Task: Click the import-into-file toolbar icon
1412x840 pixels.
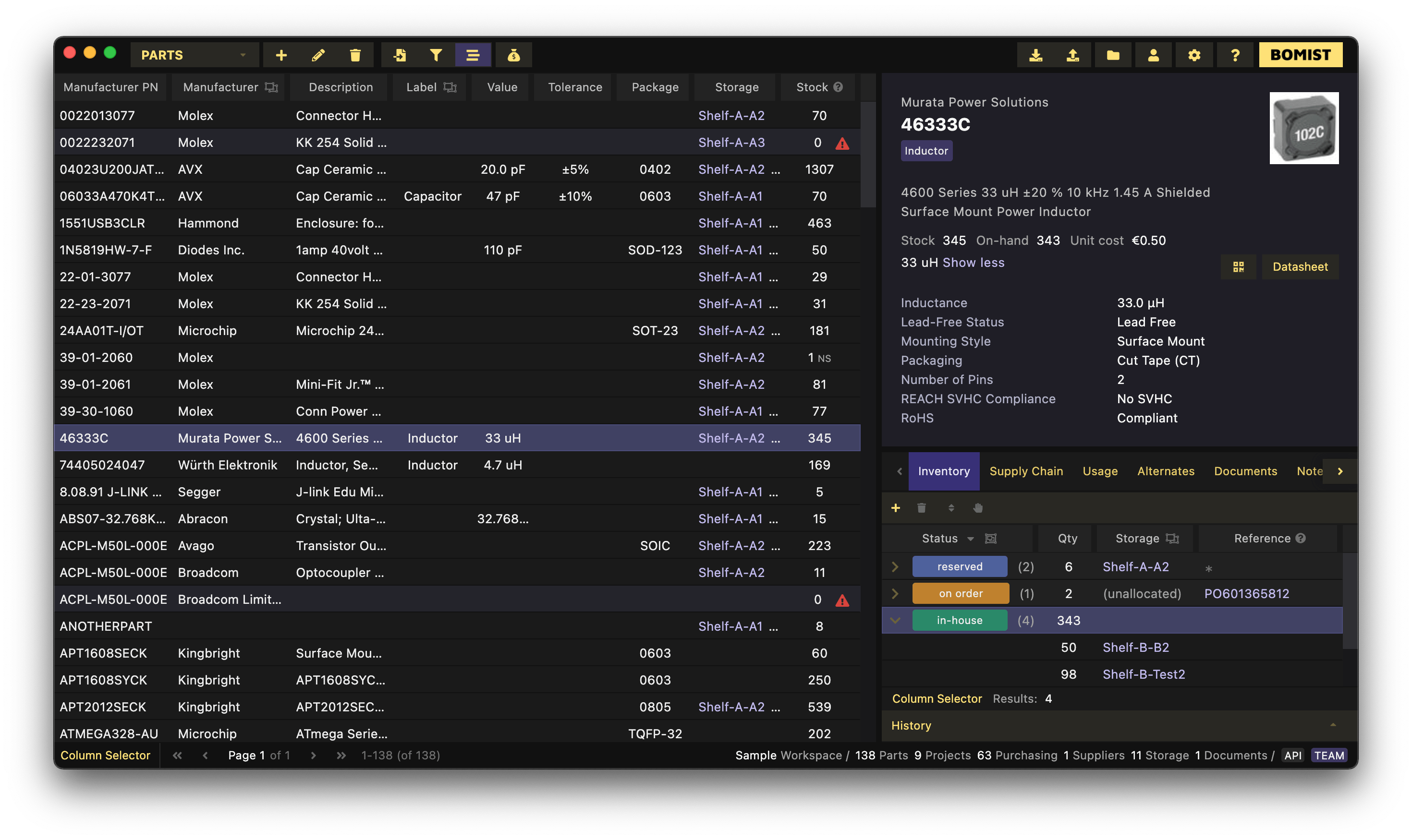Action: coord(399,55)
